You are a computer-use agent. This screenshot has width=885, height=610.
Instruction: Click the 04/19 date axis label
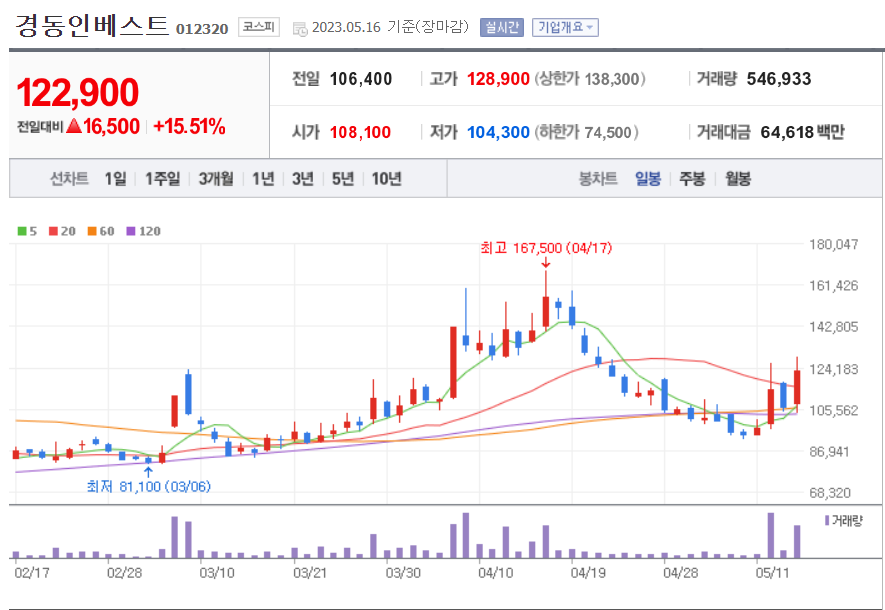[588, 573]
